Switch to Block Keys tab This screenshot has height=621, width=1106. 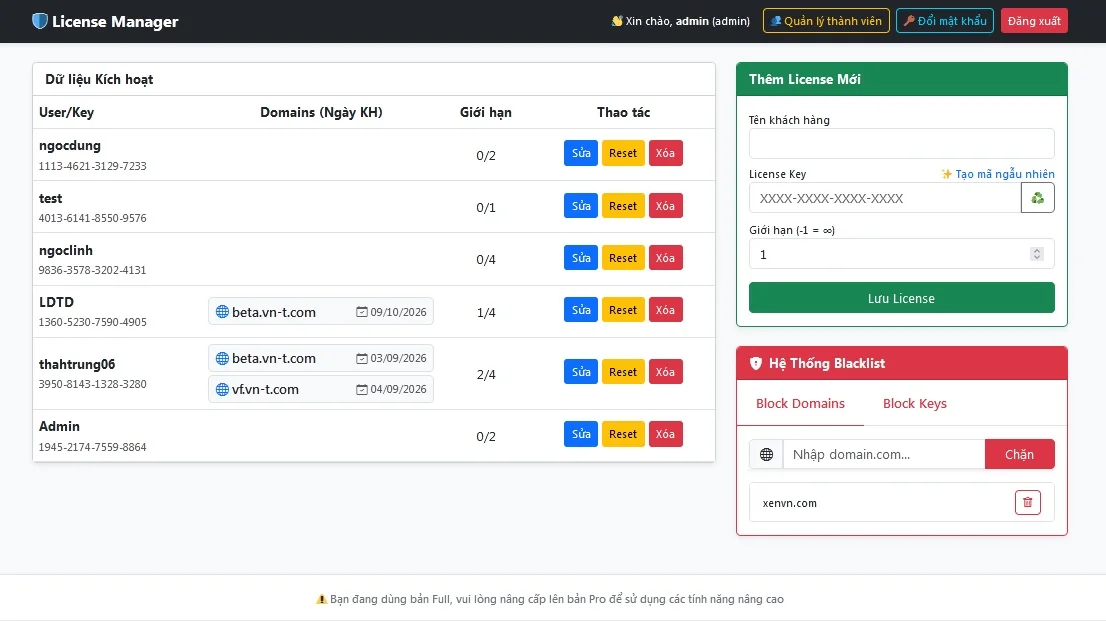pos(915,404)
